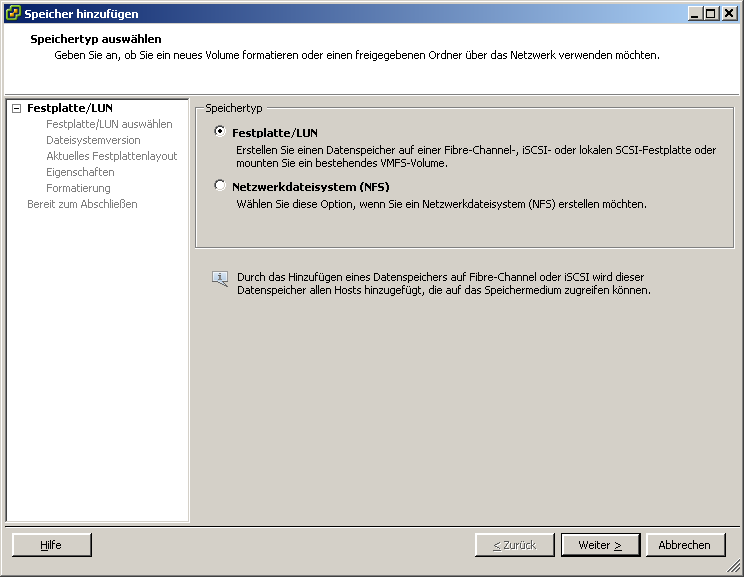Click the Festplatte/LUN auswählen step

(x=109, y=124)
